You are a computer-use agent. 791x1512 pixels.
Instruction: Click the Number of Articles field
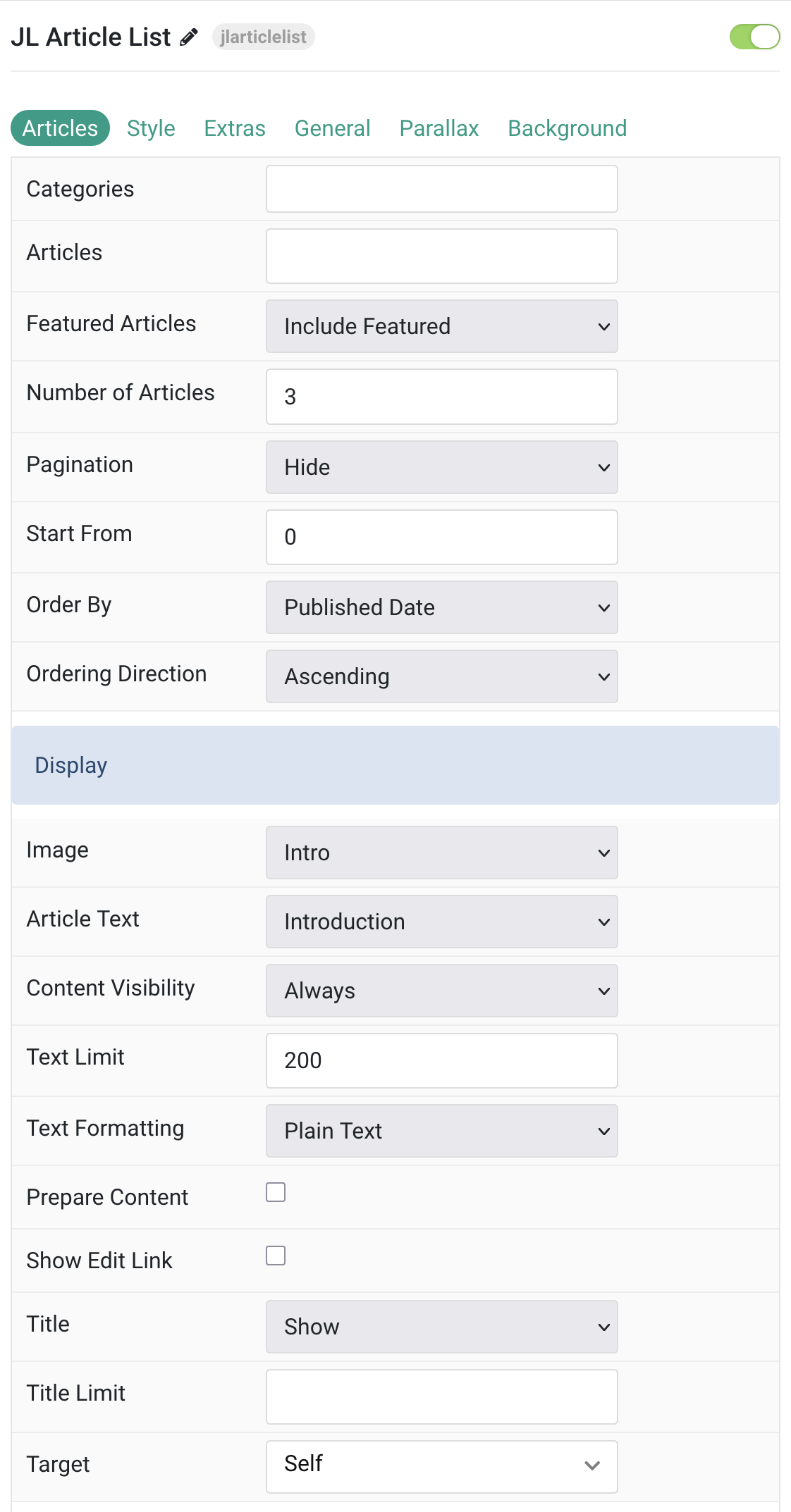coord(442,397)
